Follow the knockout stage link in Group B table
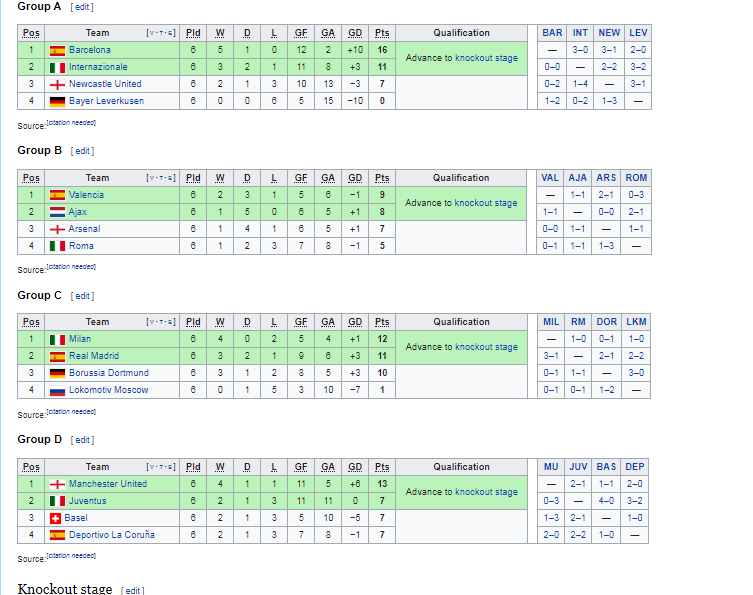Screen dimensions: 753x595 (x=486, y=203)
